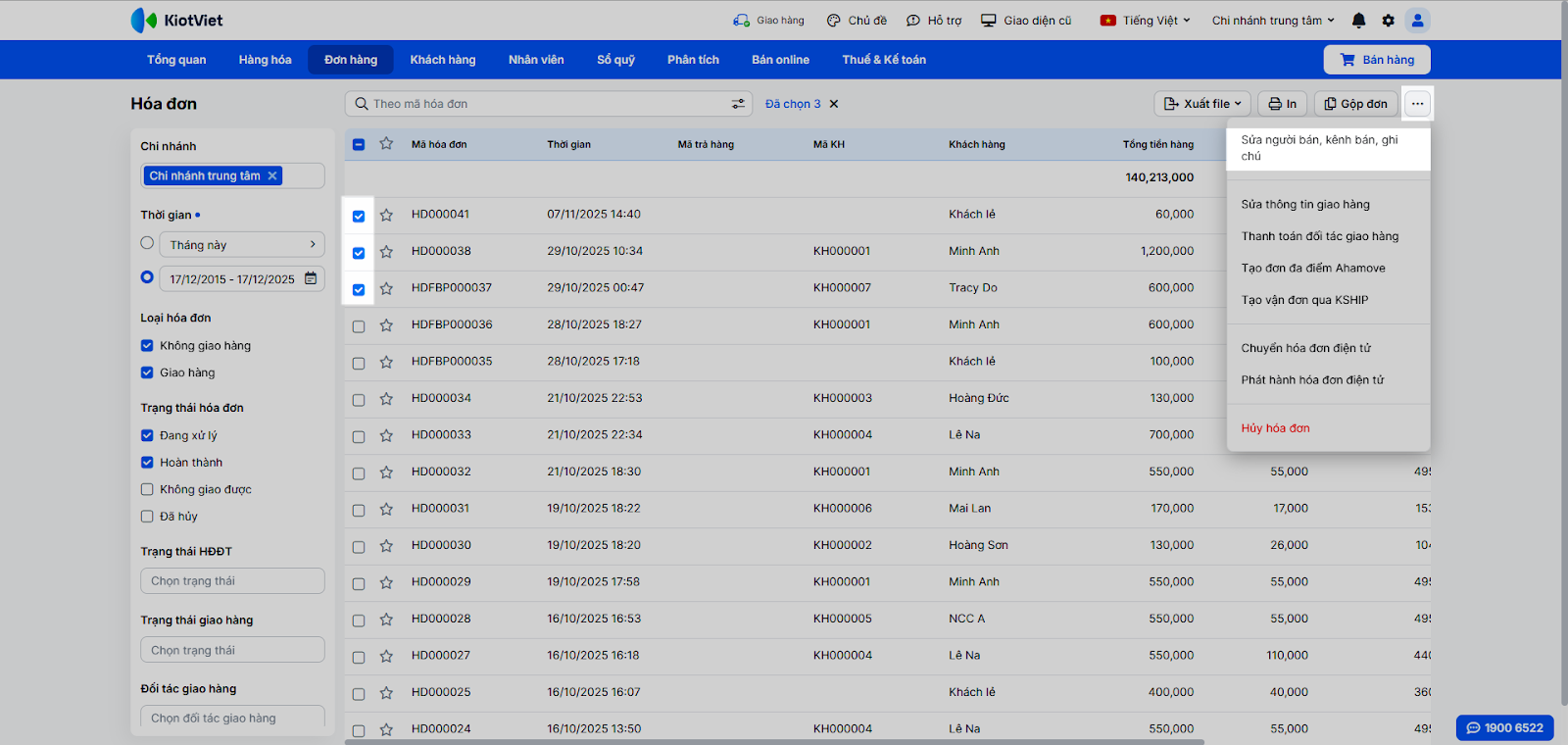
Task: Star invoice HD000041 as favorite
Action: point(386,215)
